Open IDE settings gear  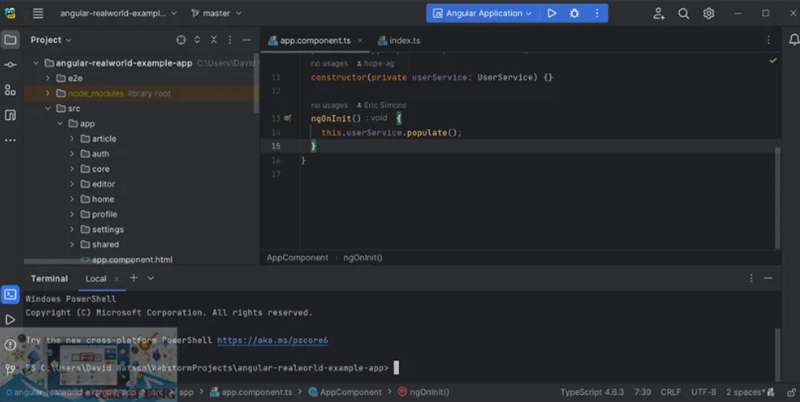pyautogui.click(x=709, y=14)
